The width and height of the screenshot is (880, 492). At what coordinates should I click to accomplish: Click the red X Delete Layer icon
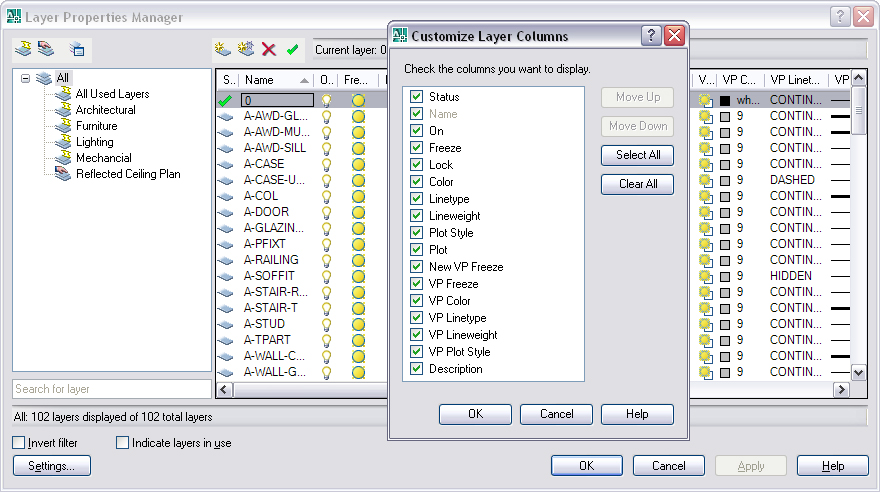point(268,48)
